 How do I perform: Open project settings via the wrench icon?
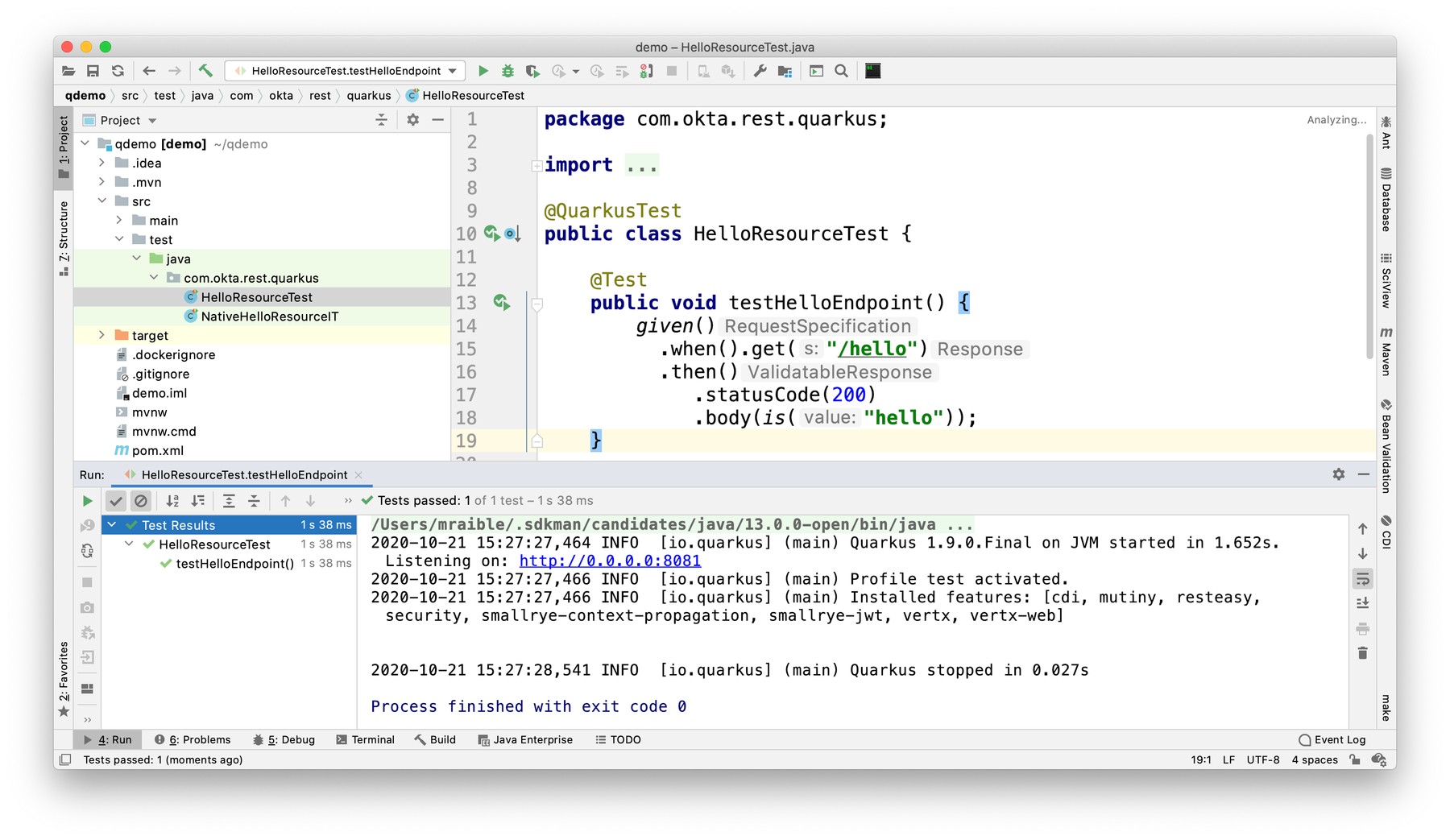coord(760,71)
